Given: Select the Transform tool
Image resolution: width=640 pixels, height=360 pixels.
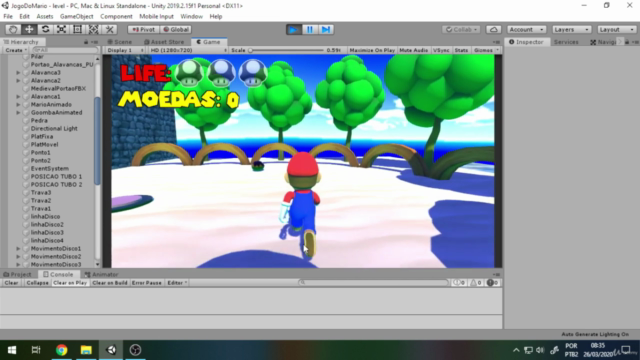Looking at the screenshot, I should tap(93, 29).
